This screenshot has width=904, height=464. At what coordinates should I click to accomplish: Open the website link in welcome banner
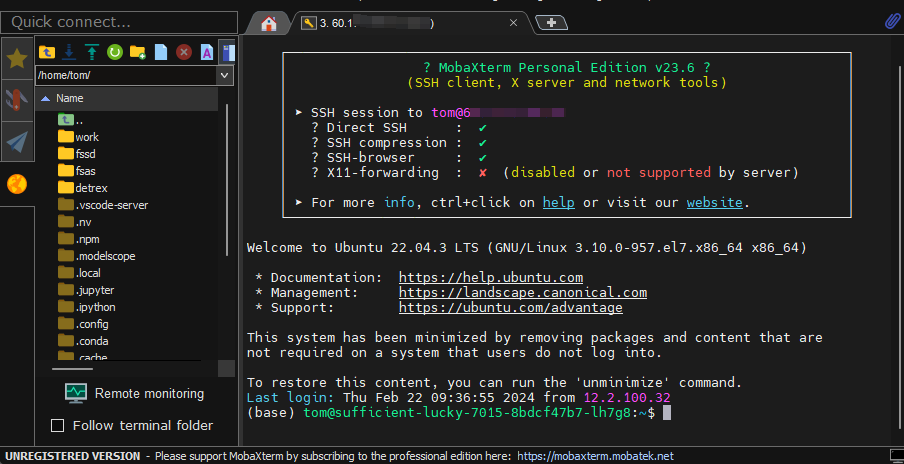714,202
